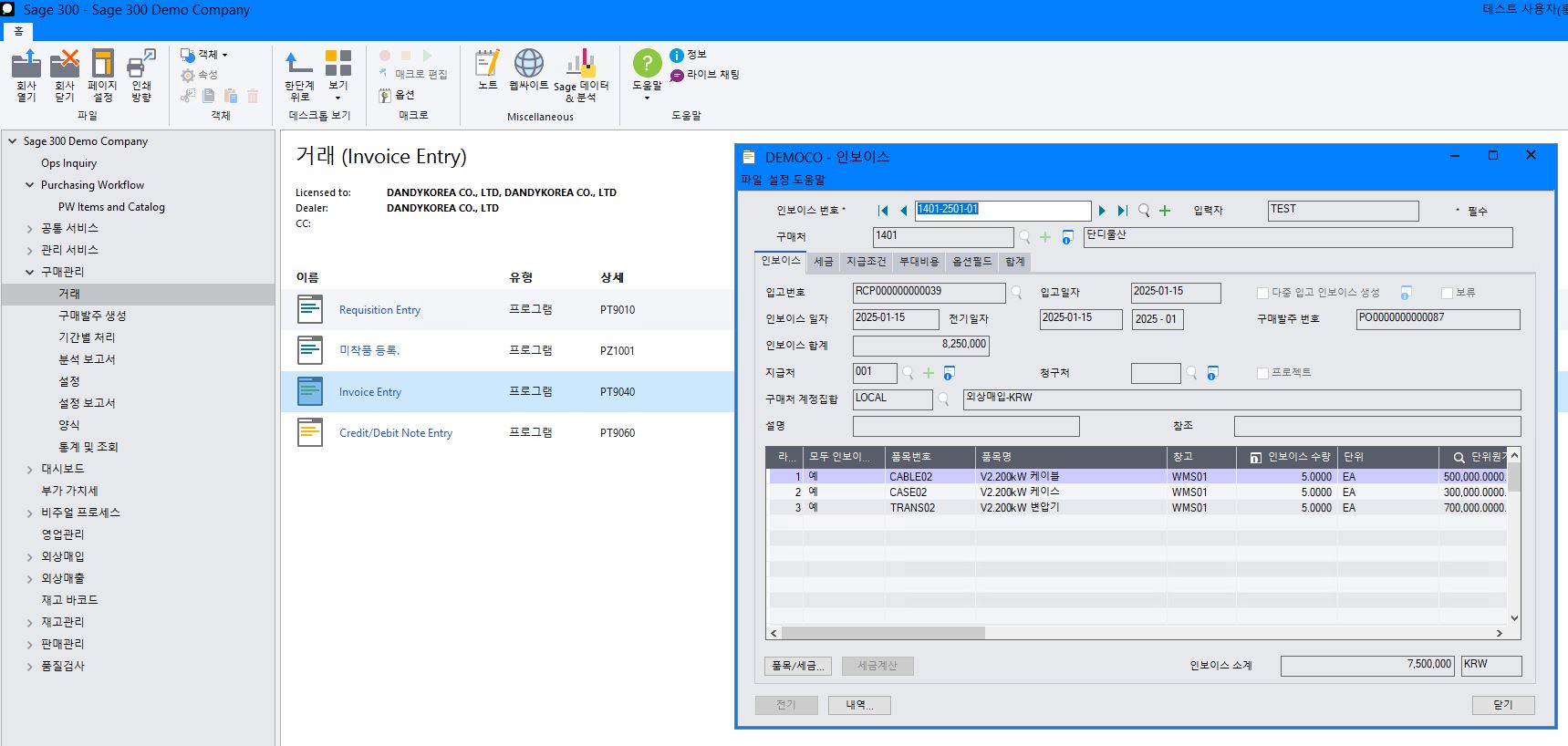This screenshot has width=1568, height=746.
Task: Expand the 대시보드 node
Action: point(29,470)
